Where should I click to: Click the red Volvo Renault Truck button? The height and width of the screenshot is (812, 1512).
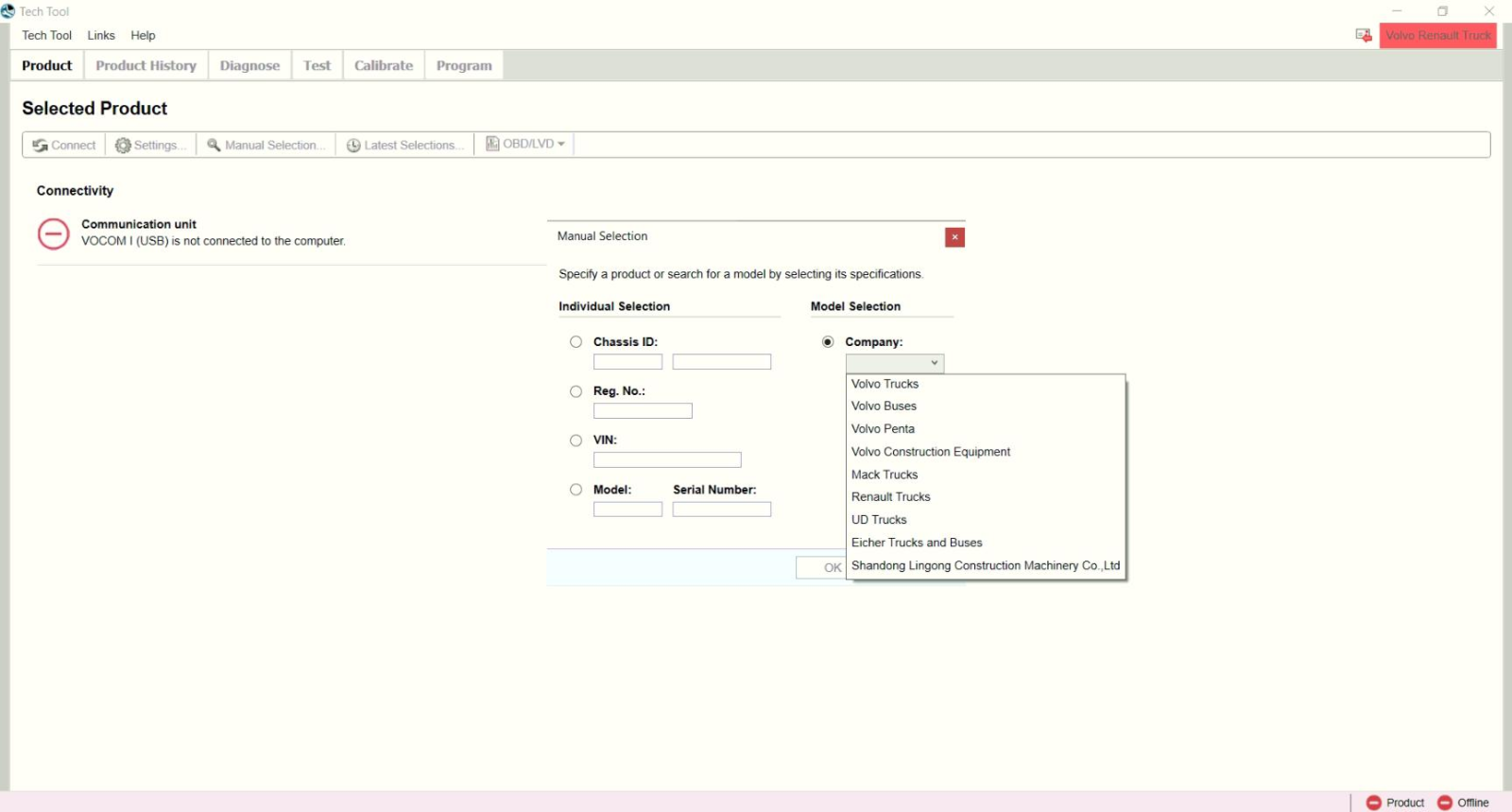click(1438, 36)
